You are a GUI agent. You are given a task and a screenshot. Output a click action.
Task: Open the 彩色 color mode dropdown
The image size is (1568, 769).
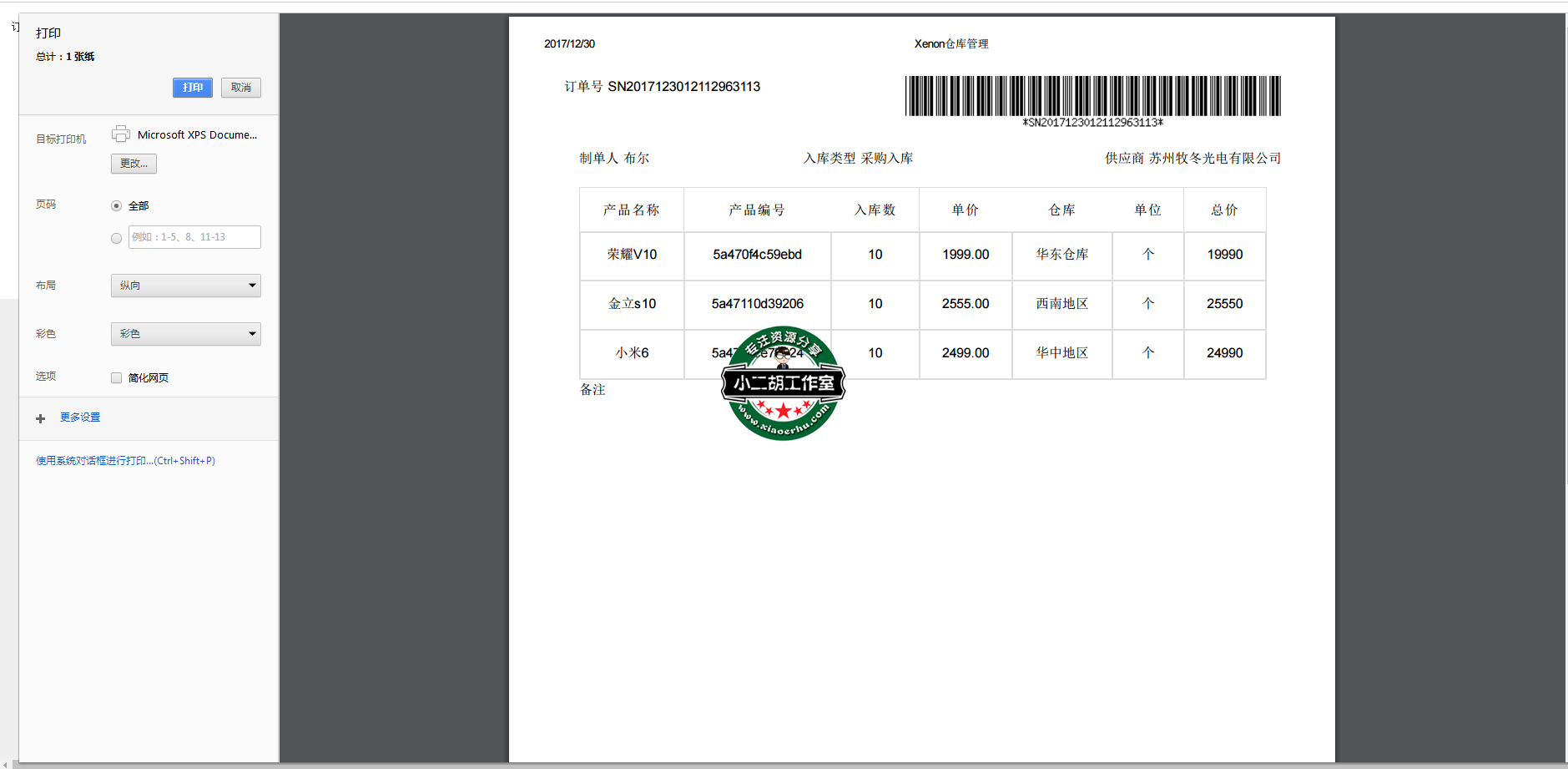point(186,334)
